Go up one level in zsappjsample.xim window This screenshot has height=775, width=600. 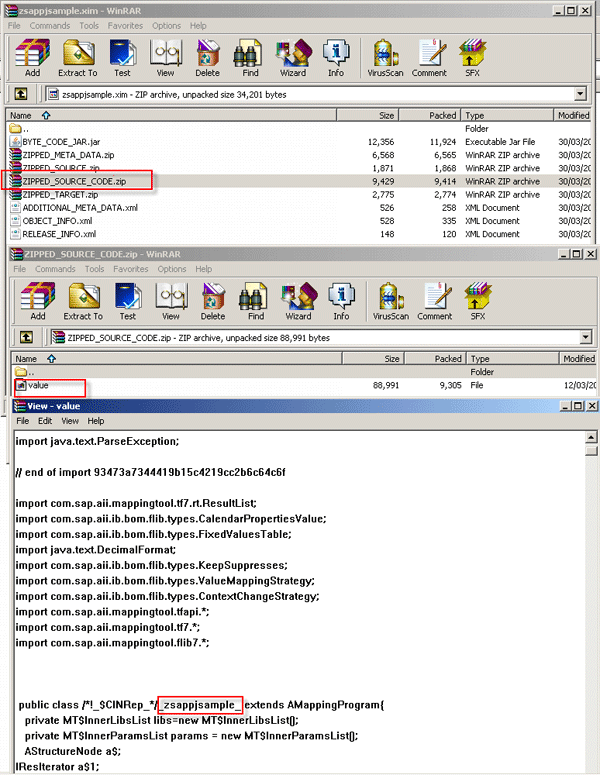21,94
